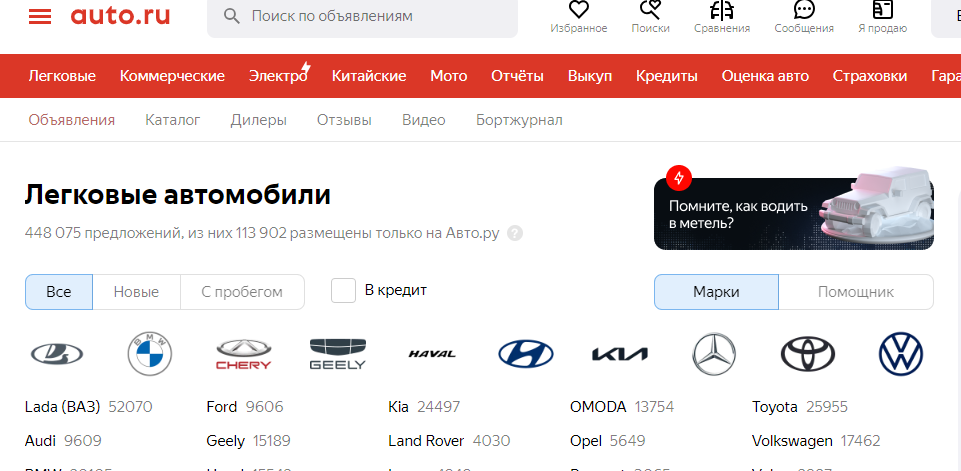The width and height of the screenshot is (961, 471).
Task: Switch to Марки view
Action: tap(716, 292)
